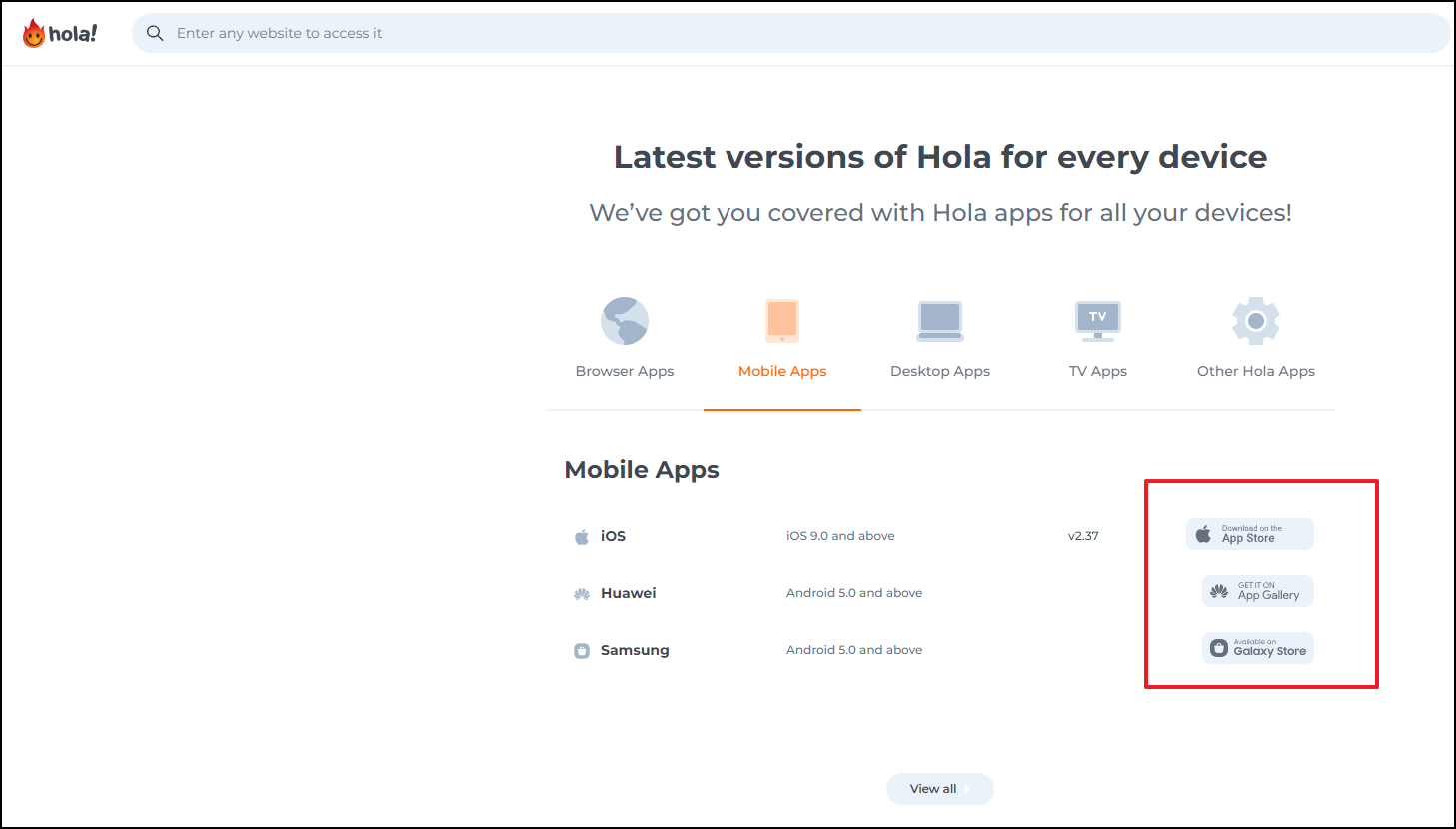
Task: Switch to Mobile Apps tab label
Action: pos(782,371)
